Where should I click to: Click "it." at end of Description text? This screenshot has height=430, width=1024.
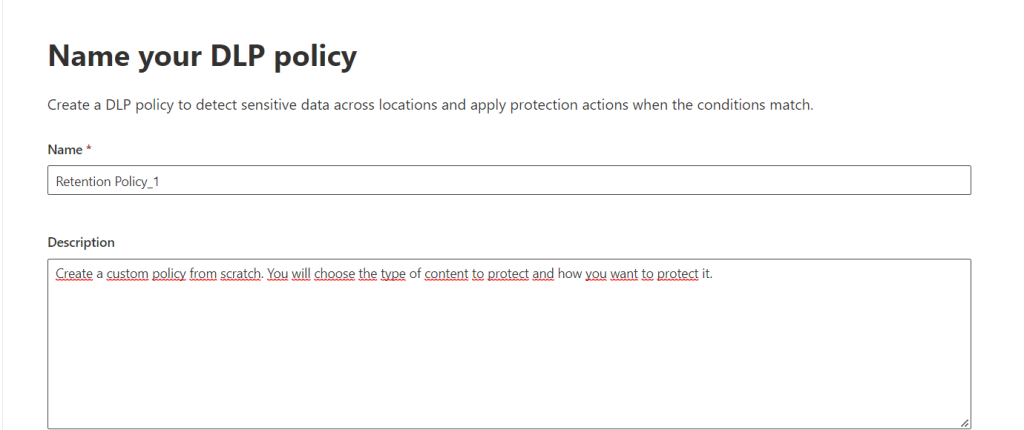[706, 274]
